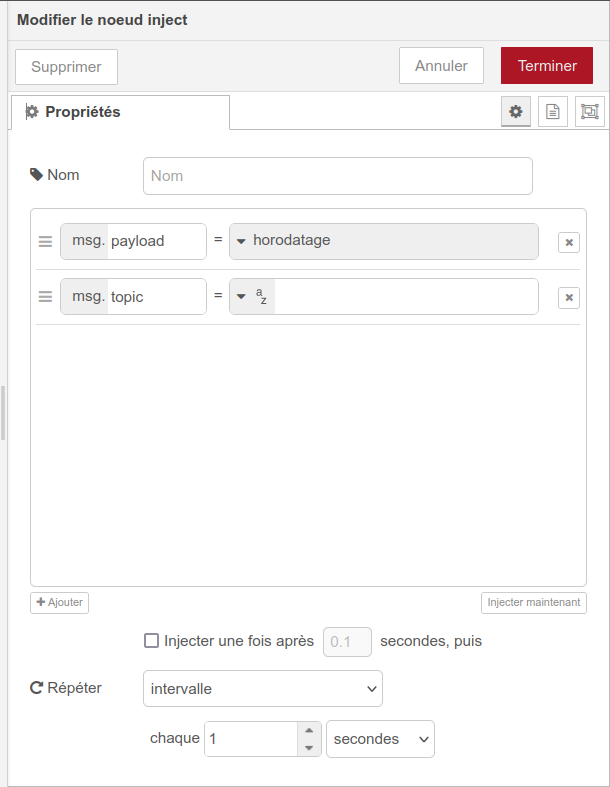Open the node description document icon
Viewport: 610px width, 787px height.
click(x=552, y=112)
